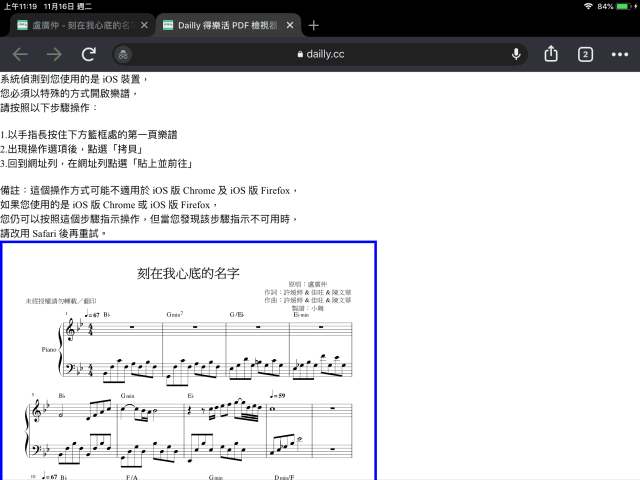Viewport: 640px width, 480px height.
Task: Tap the Wi-Fi status icon
Action: point(587,6)
